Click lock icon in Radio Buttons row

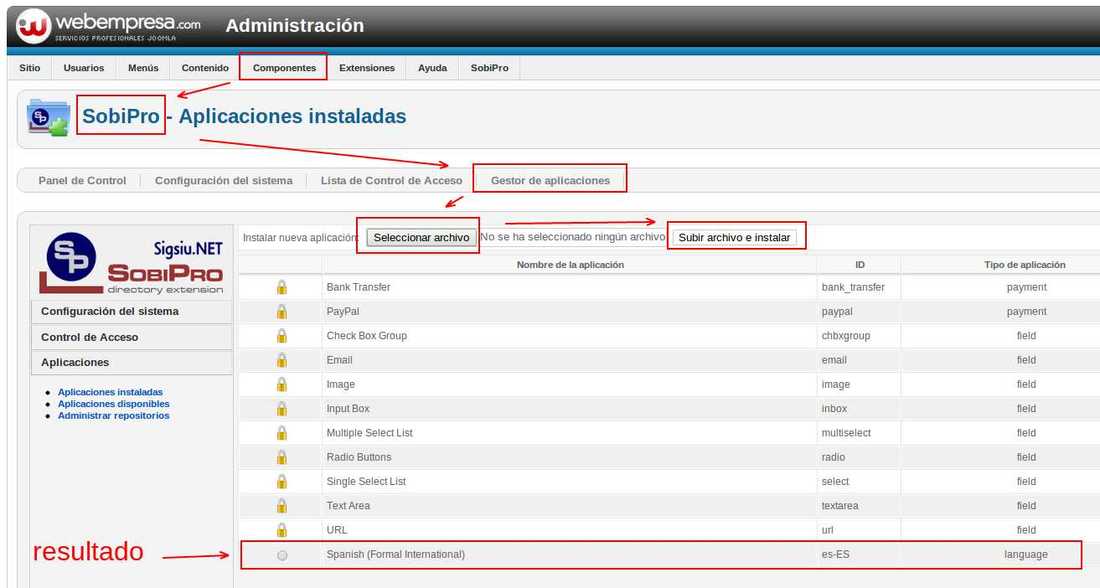click(x=281, y=457)
